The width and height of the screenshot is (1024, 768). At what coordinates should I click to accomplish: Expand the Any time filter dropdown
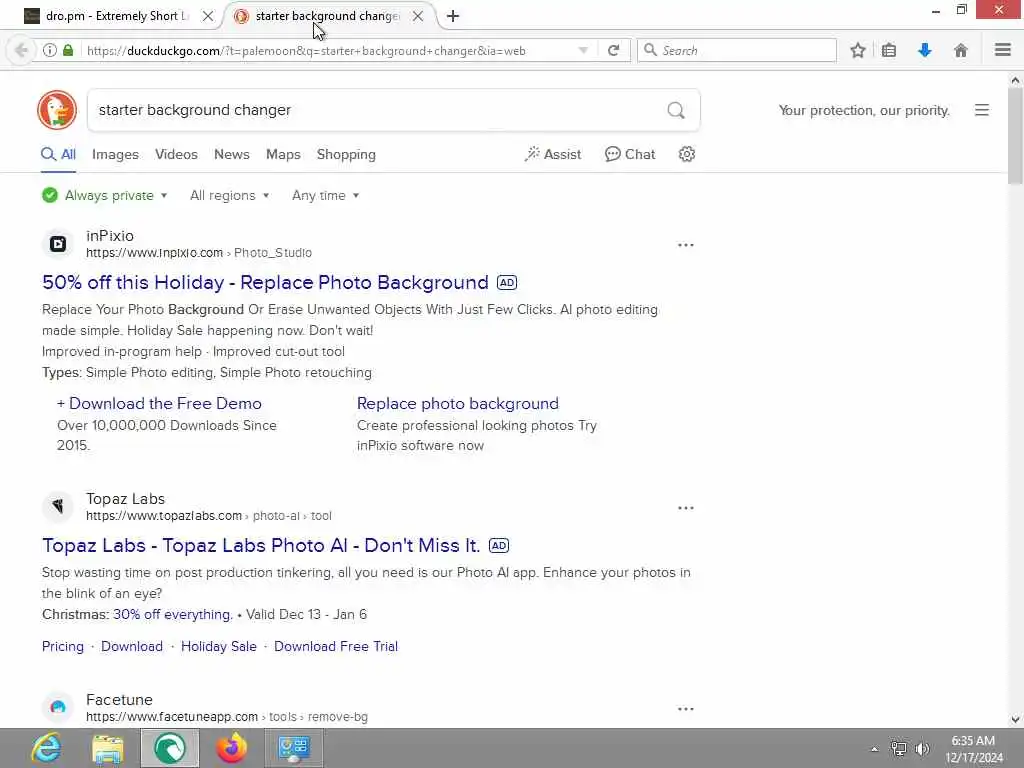325,195
